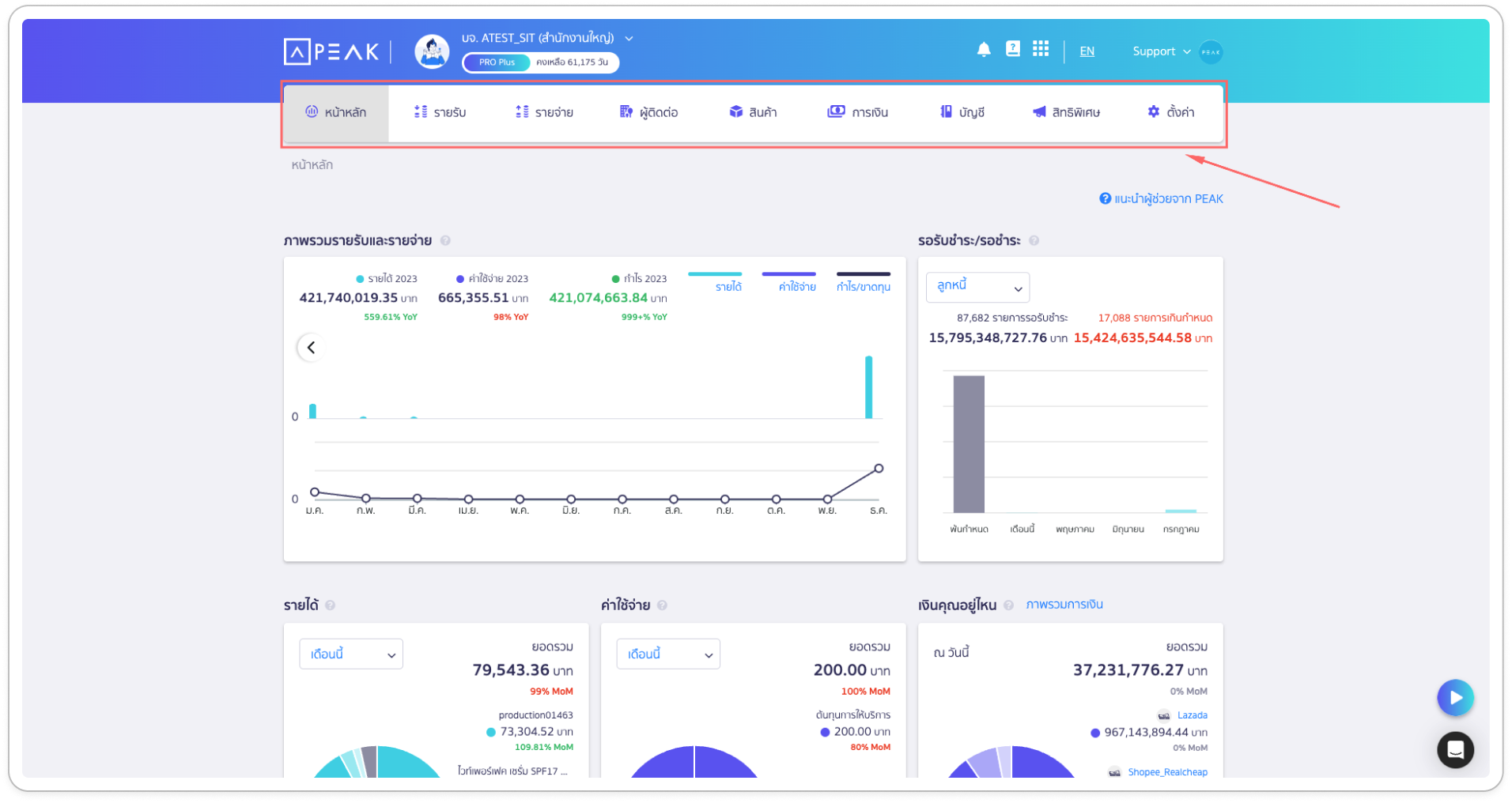Click the help circle beside แนะนำผู้ช่วยจาก PEAK
Viewport: 1512px width, 803px height.
click(x=1105, y=198)
